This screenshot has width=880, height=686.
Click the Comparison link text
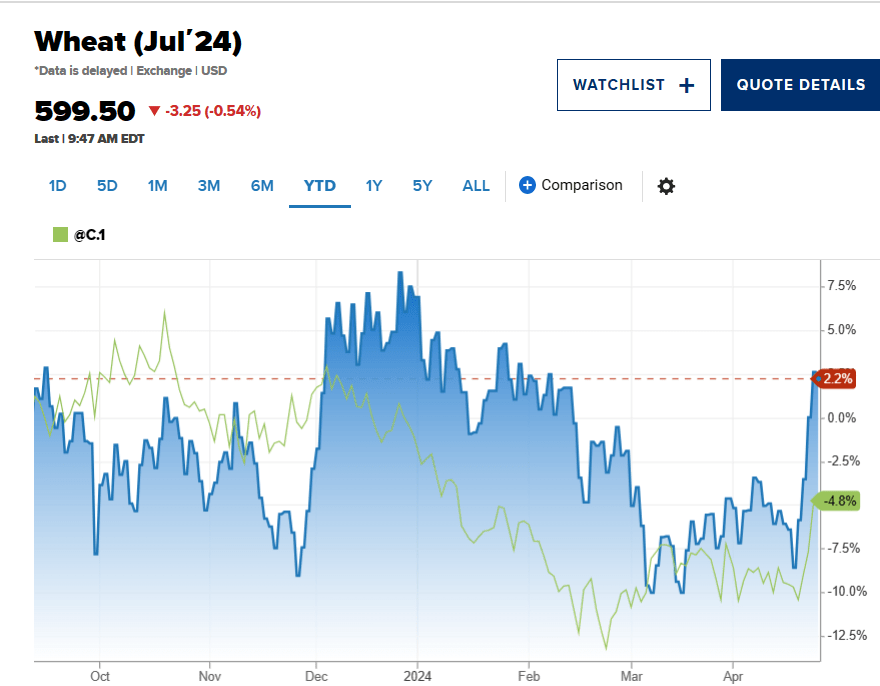pos(581,185)
